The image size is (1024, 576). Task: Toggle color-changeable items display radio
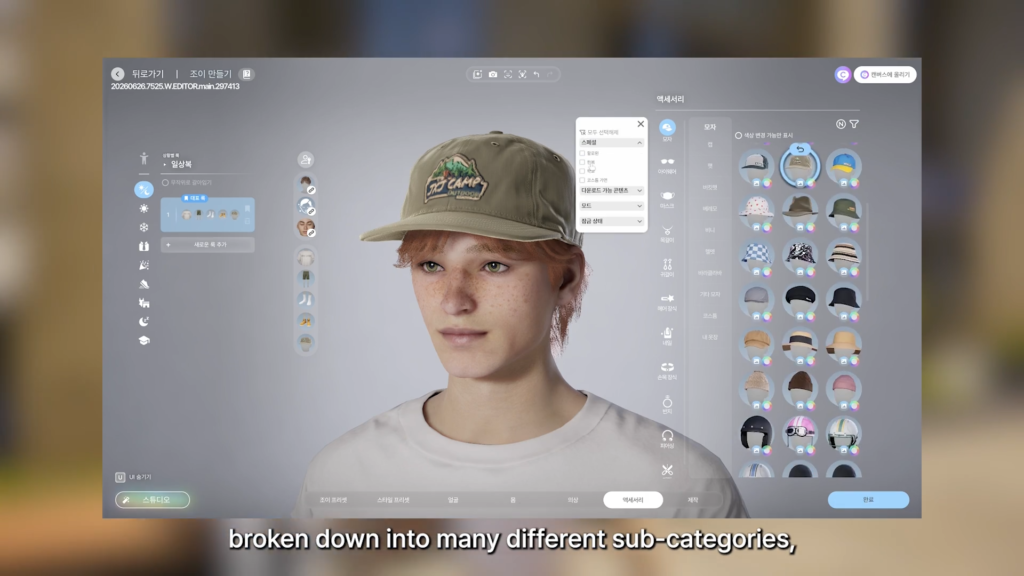click(x=739, y=136)
